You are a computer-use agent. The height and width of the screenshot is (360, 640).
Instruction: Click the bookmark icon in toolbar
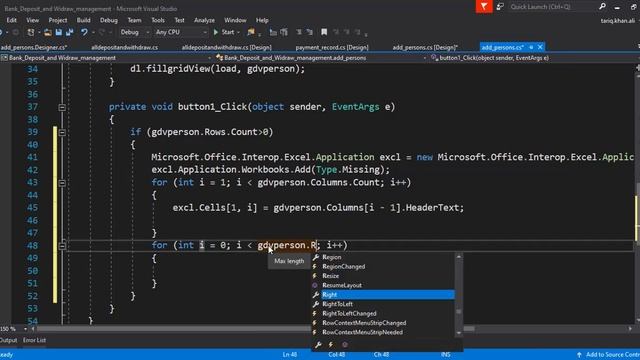click(x=324, y=32)
